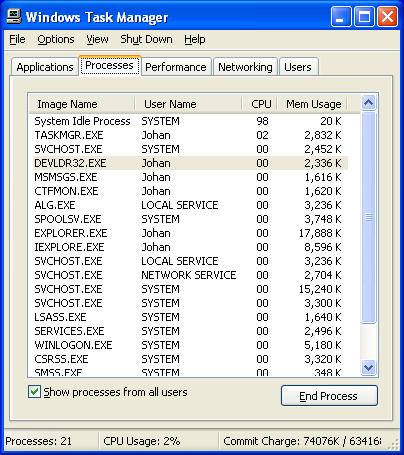Select the CTFMON.EXE process
Screen dimensions: 404x455
[x=190, y=191]
